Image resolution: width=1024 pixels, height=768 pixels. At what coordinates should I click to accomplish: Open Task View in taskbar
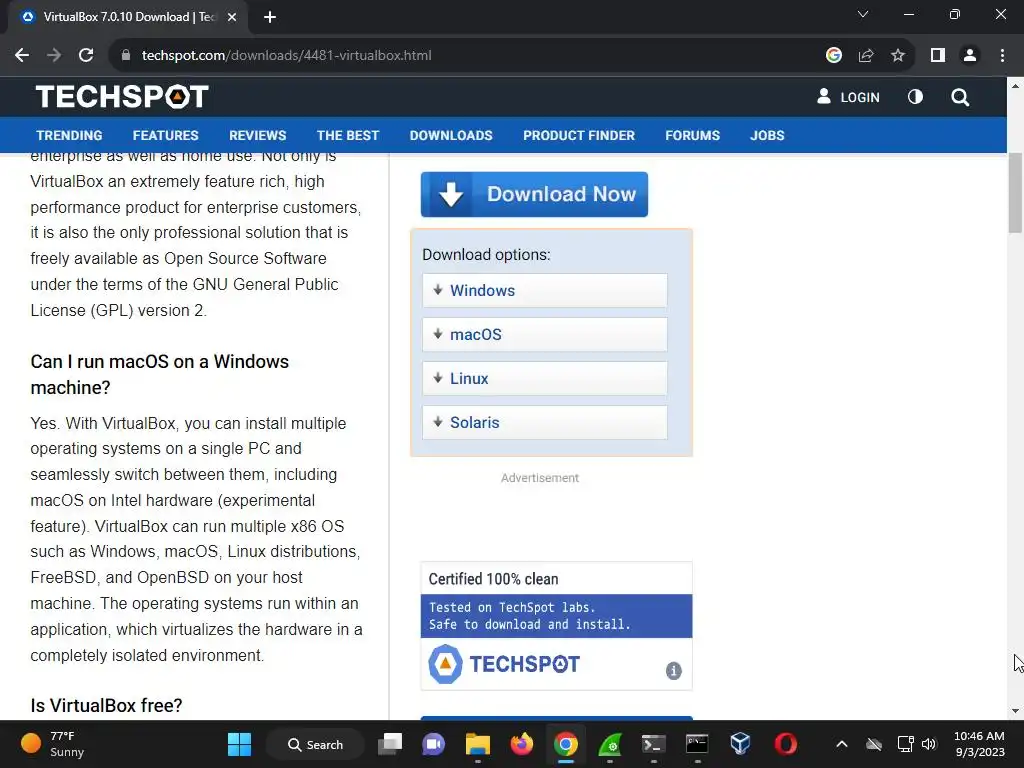click(390, 744)
